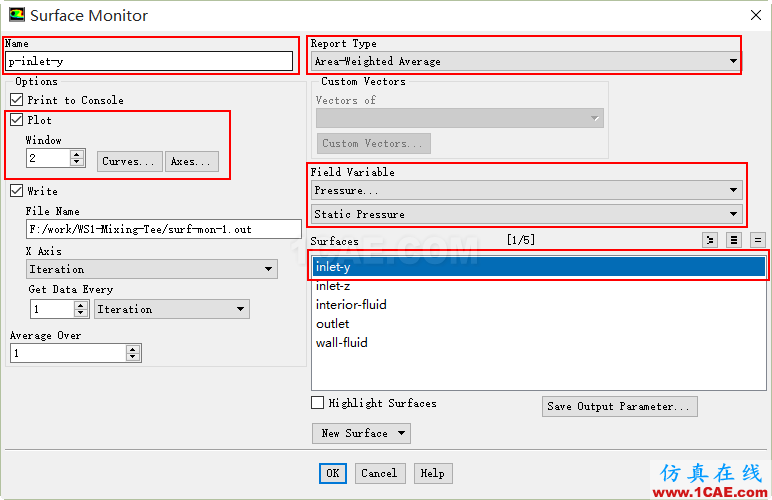The width and height of the screenshot is (772, 500).
Task: Open Help for Surface Monitor
Action: click(x=433, y=473)
